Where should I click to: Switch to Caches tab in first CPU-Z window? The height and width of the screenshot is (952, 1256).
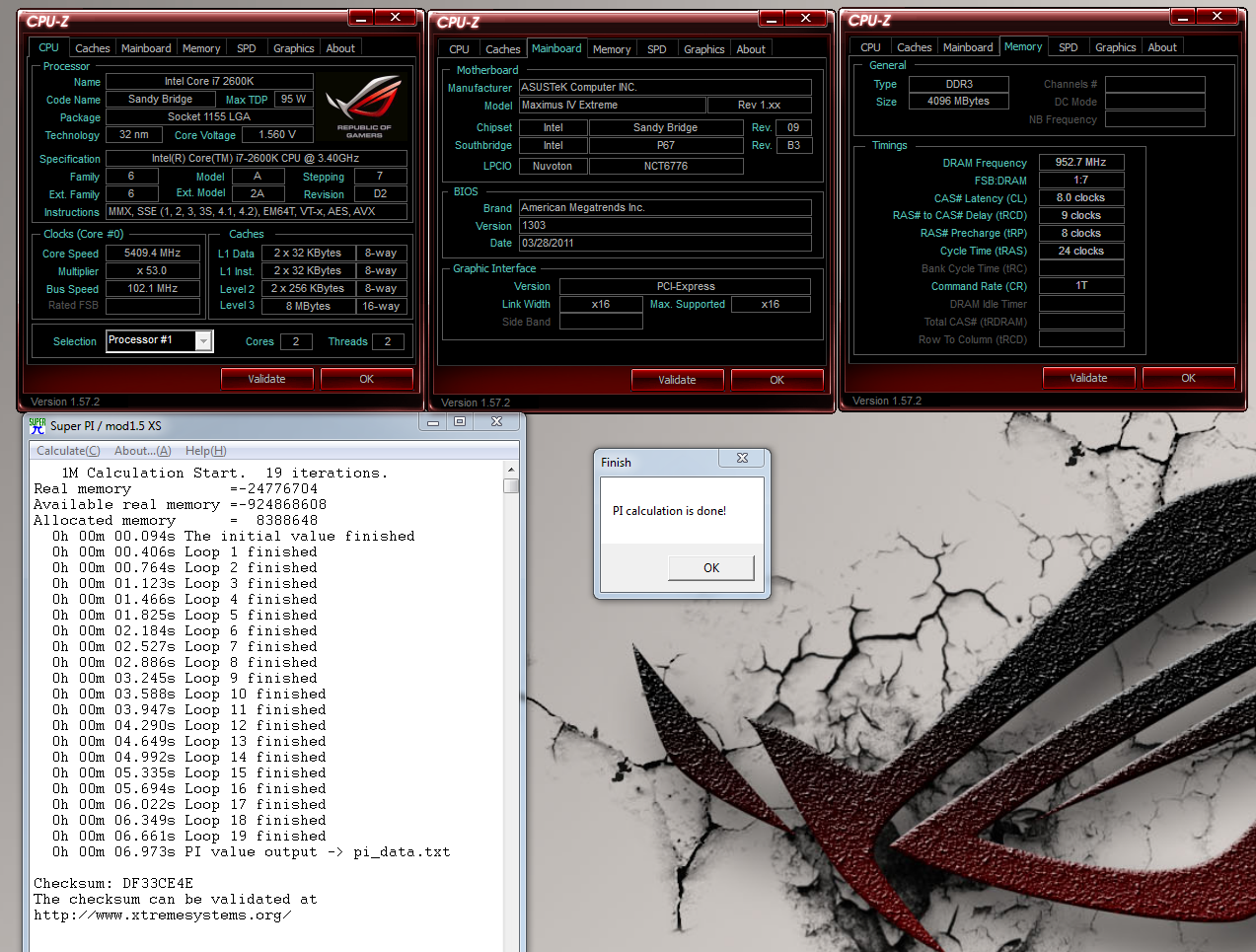pyautogui.click(x=92, y=48)
